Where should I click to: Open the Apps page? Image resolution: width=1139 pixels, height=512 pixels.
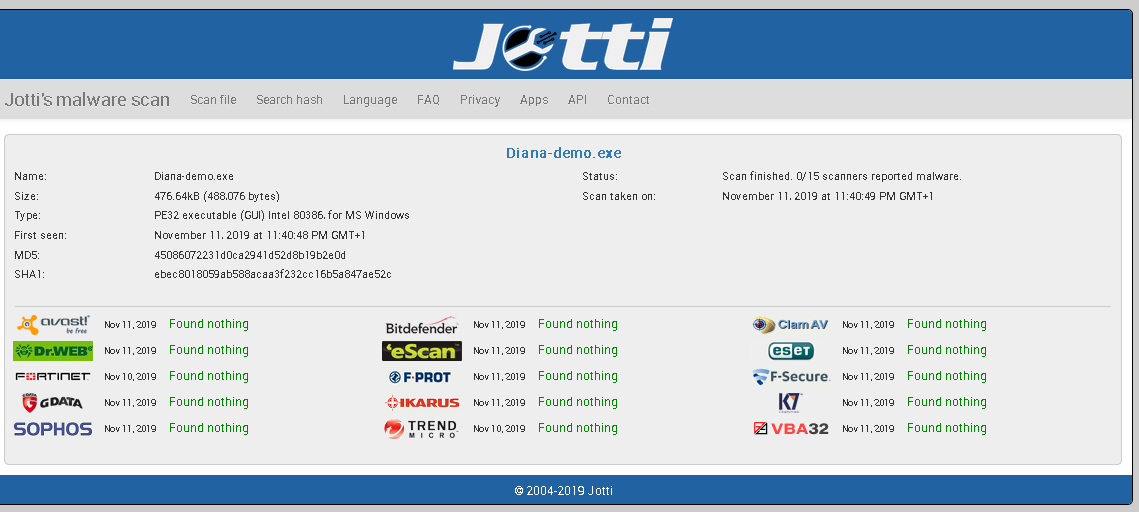point(534,100)
